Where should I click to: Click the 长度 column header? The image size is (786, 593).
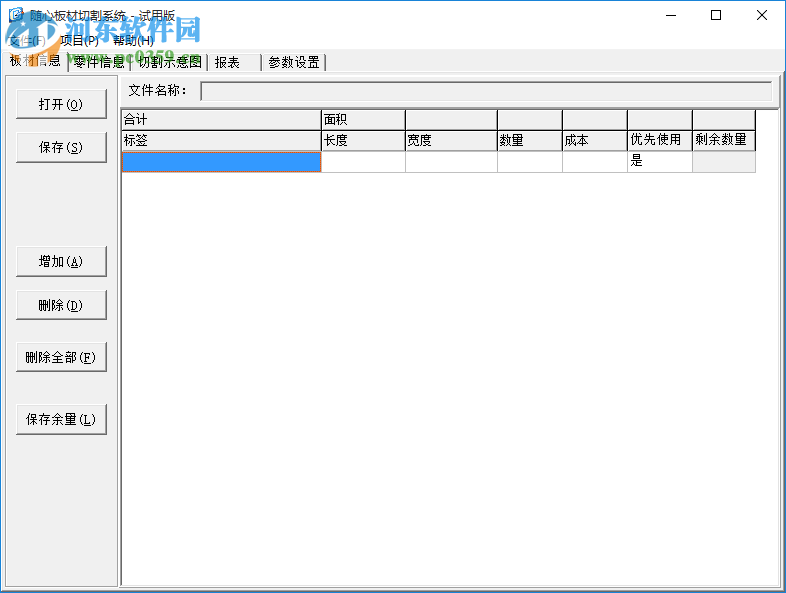click(x=363, y=141)
